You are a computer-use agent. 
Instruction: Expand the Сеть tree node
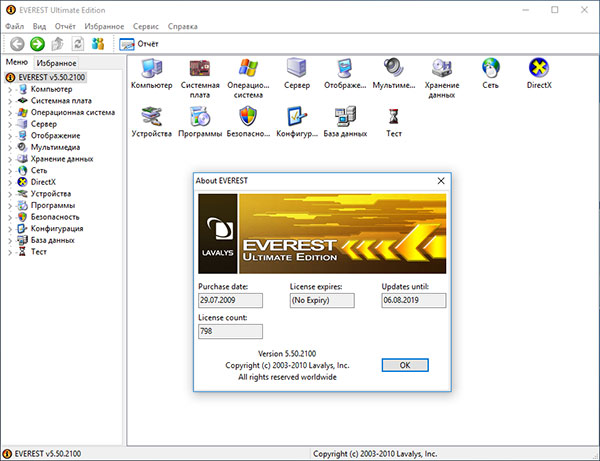click(10, 171)
